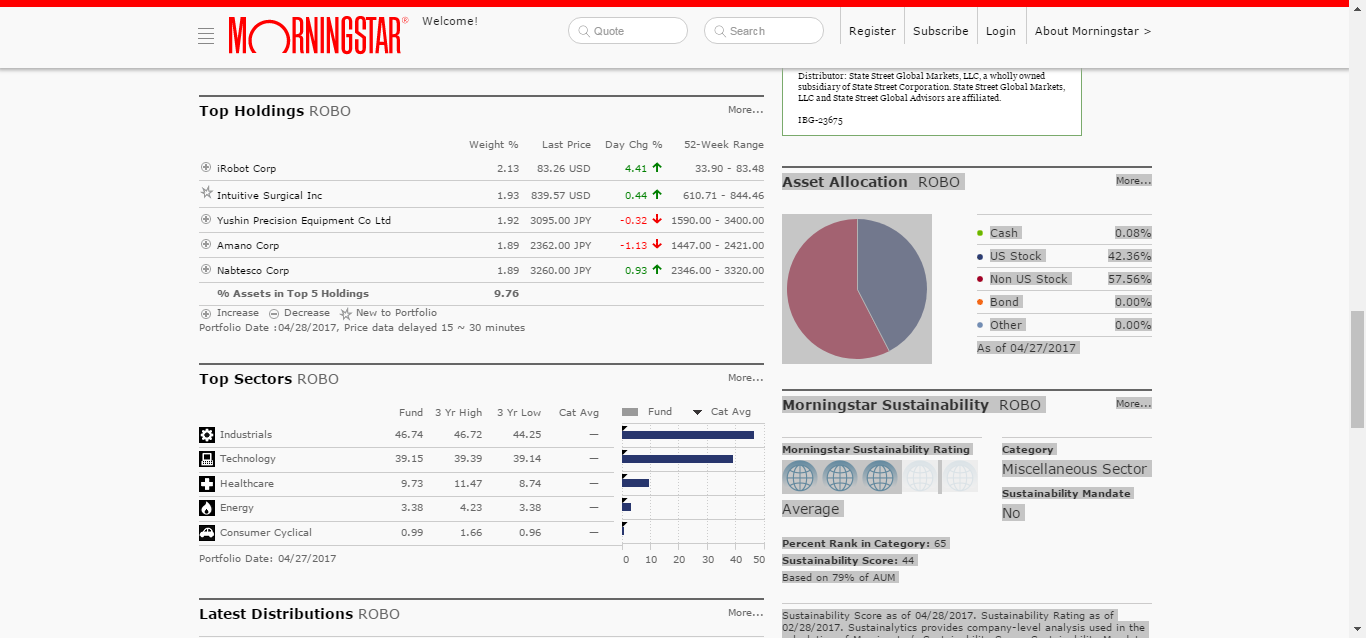Open the Login link
This screenshot has width=1366, height=638.
click(x=1001, y=31)
